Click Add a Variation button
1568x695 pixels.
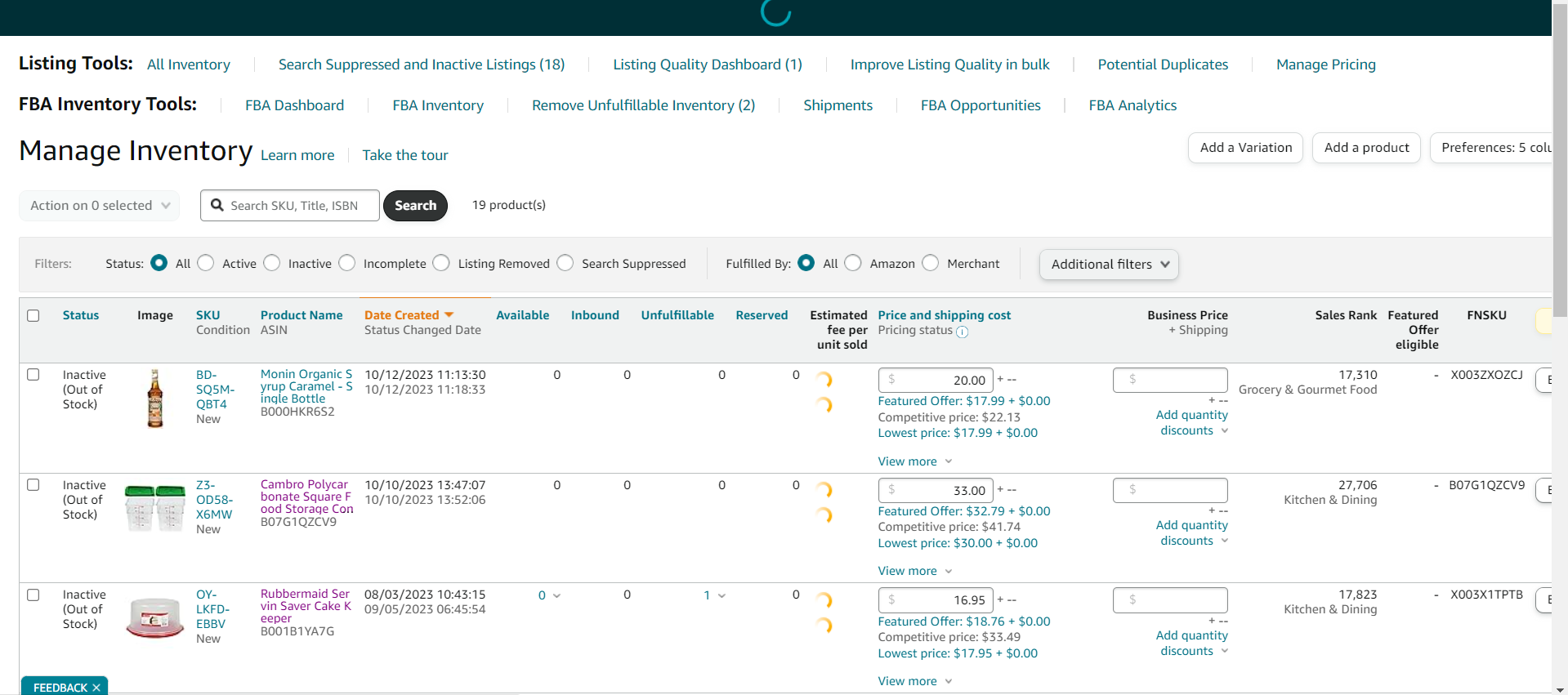[1246, 148]
